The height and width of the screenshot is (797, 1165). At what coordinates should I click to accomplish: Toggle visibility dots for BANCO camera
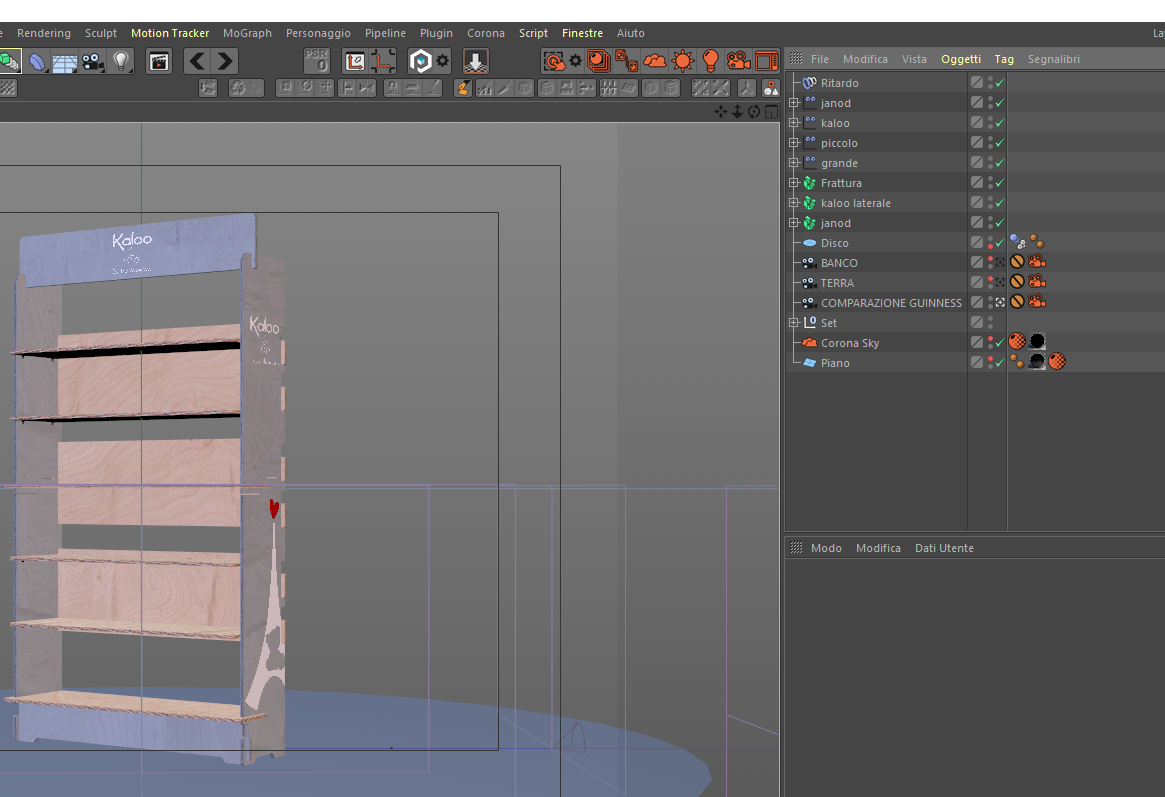[x=990, y=263]
